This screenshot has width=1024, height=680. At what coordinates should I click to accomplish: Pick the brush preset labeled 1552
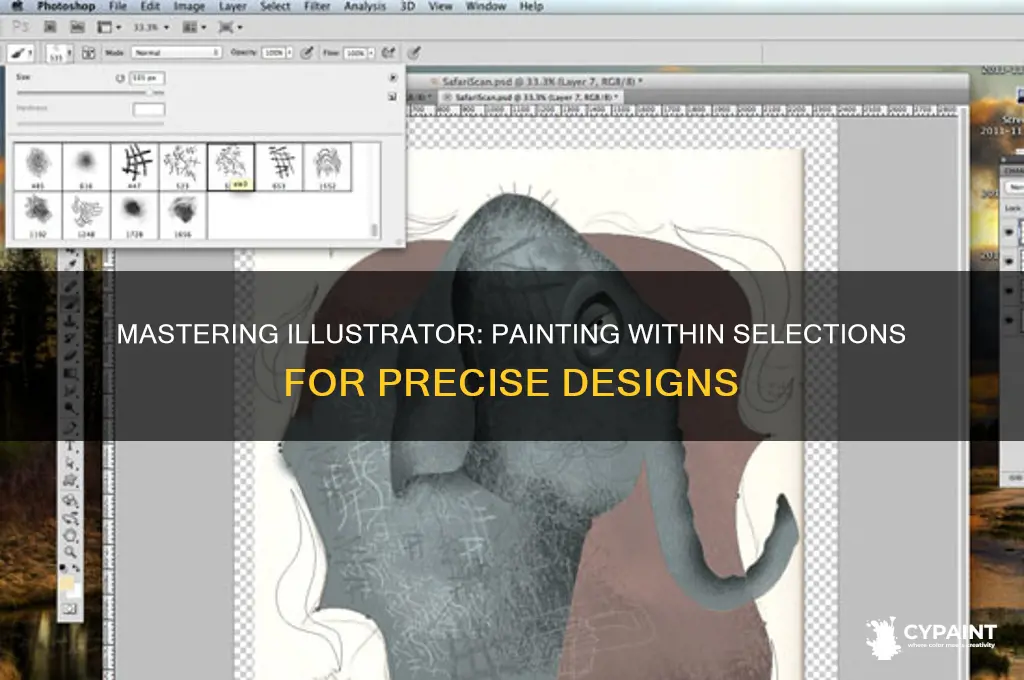(327, 167)
